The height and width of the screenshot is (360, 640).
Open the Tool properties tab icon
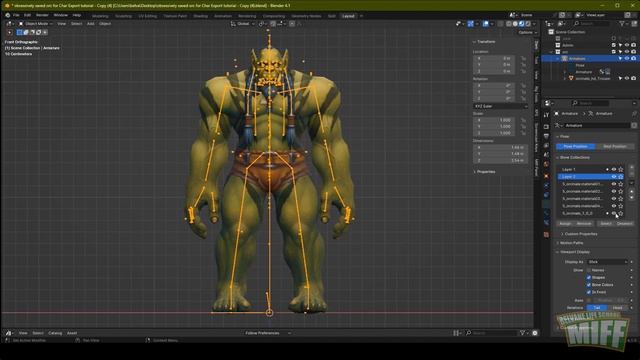[547, 115]
